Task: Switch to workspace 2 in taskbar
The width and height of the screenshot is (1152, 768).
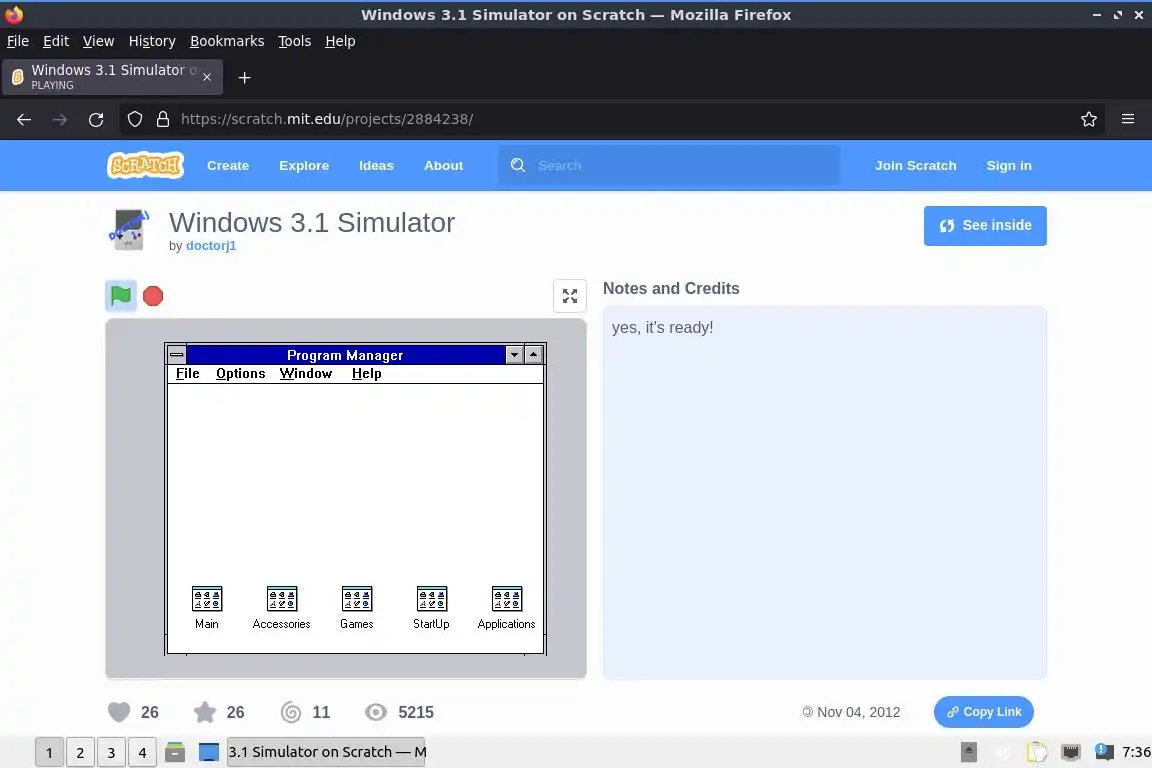Action: click(x=80, y=753)
